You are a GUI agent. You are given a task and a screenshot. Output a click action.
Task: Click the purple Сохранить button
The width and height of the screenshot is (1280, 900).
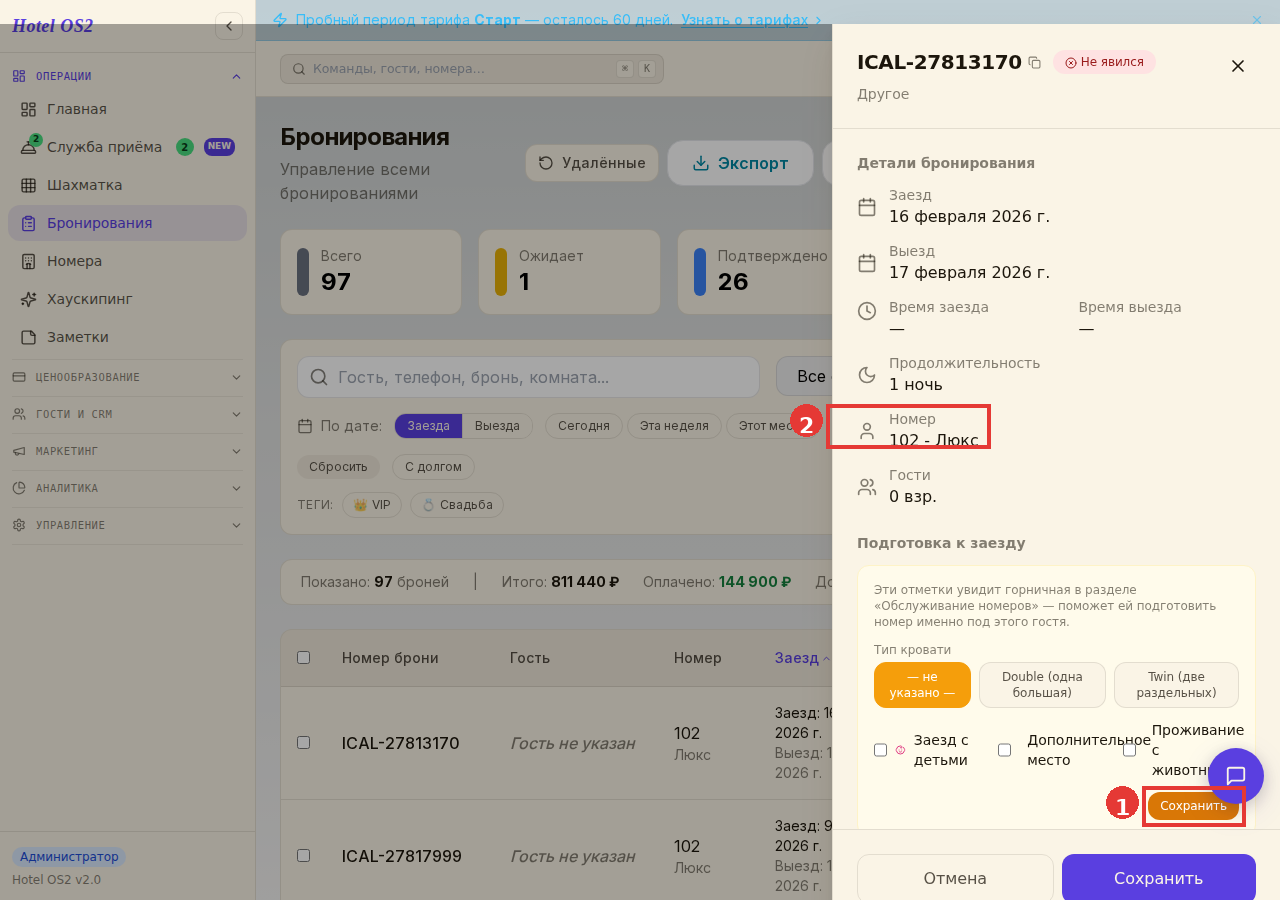1159,878
